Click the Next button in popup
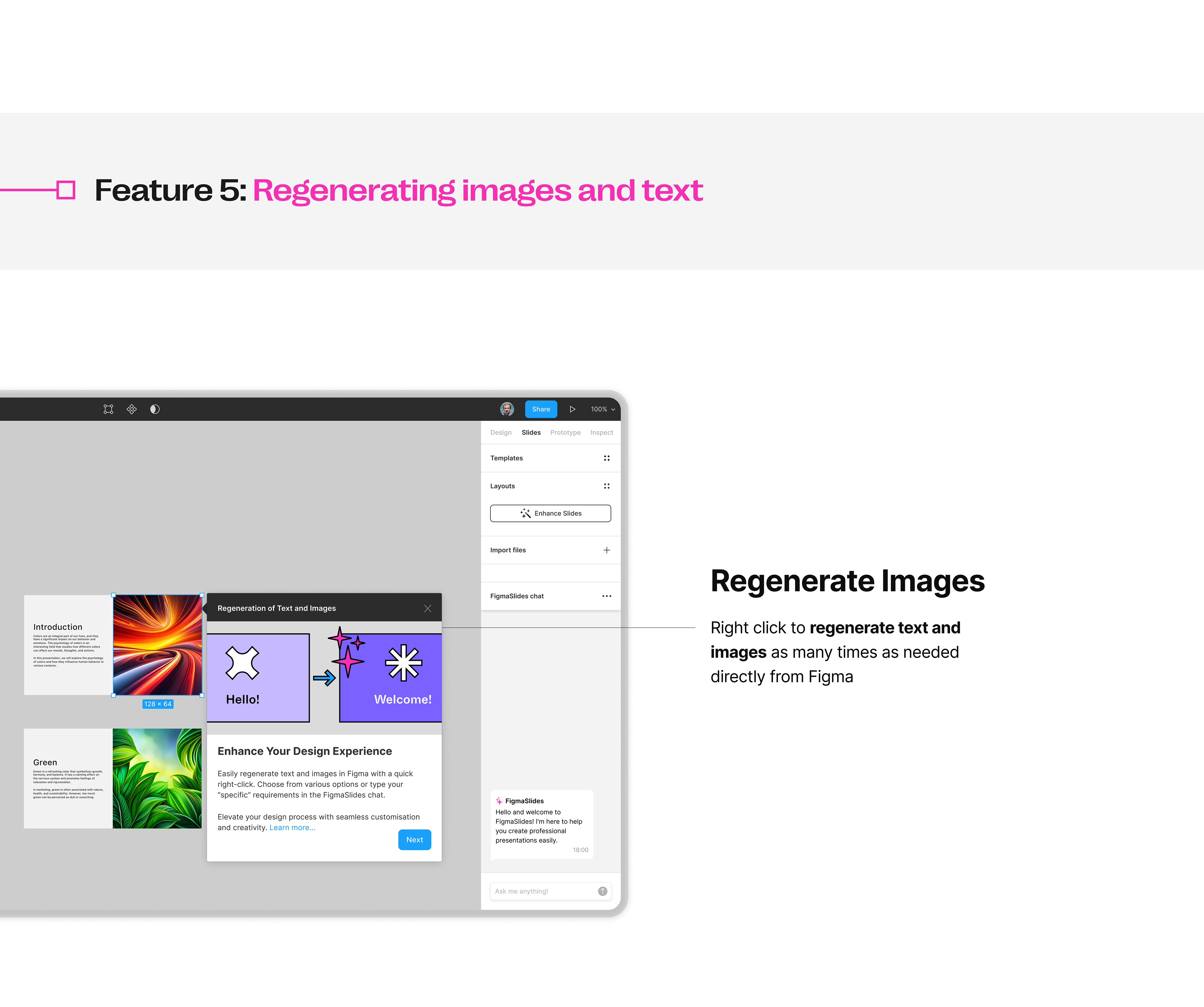Image resolution: width=1204 pixels, height=1007 pixels. (415, 840)
